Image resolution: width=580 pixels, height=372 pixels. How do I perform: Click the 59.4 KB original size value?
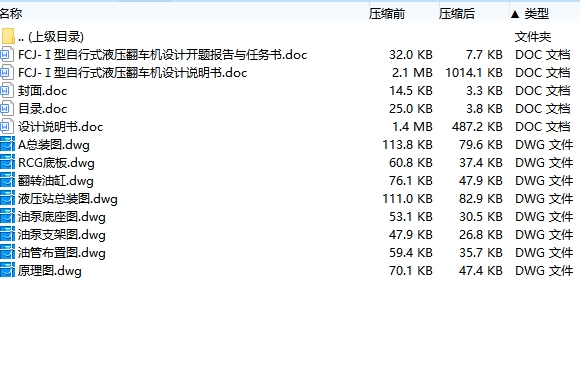411,253
